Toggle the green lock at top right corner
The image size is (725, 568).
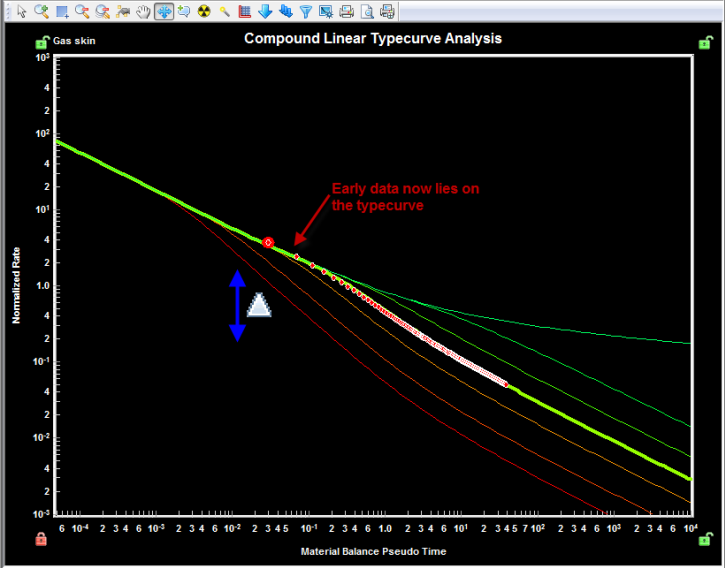pos(705,42)
